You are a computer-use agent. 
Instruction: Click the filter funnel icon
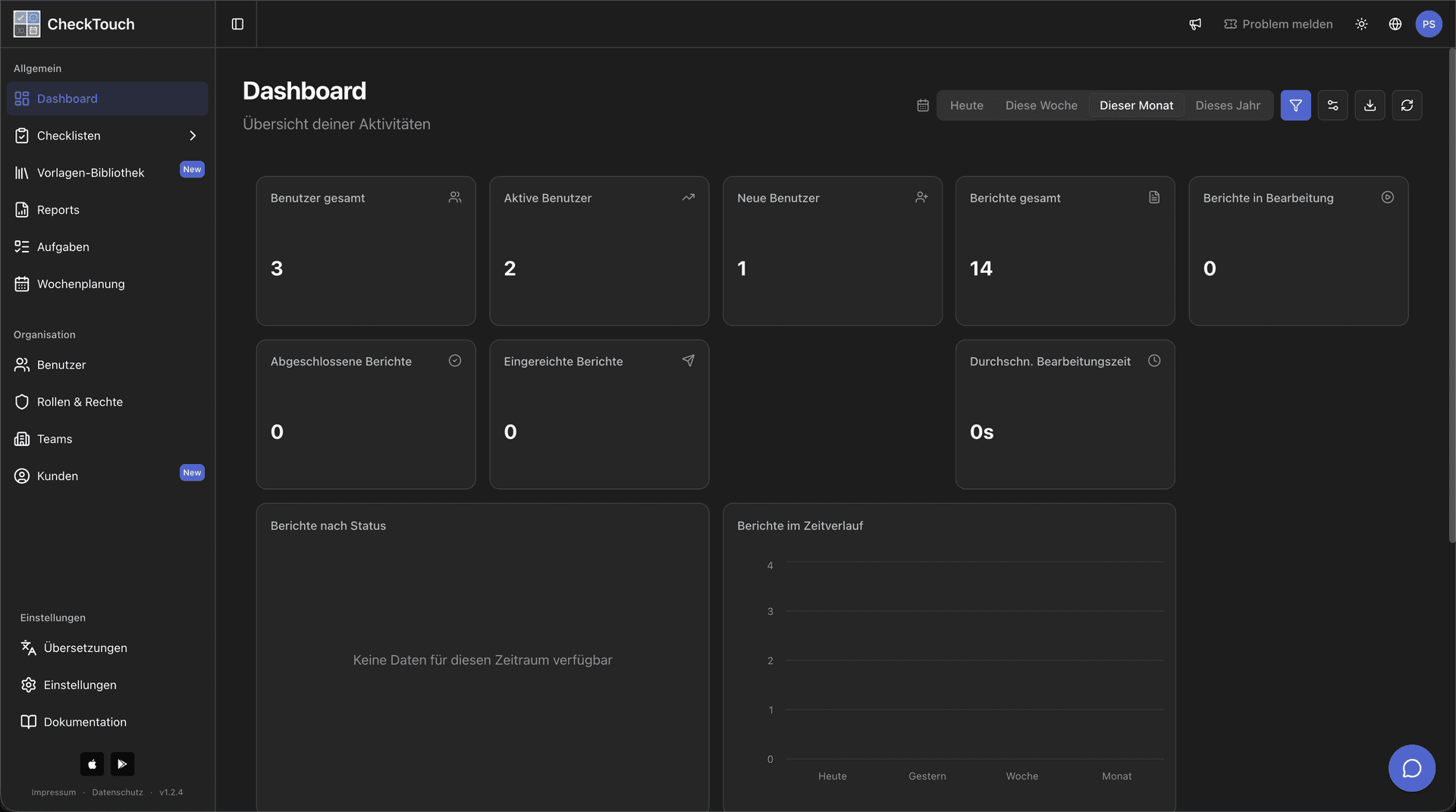pyautogui.click(x=1295, y=105)
